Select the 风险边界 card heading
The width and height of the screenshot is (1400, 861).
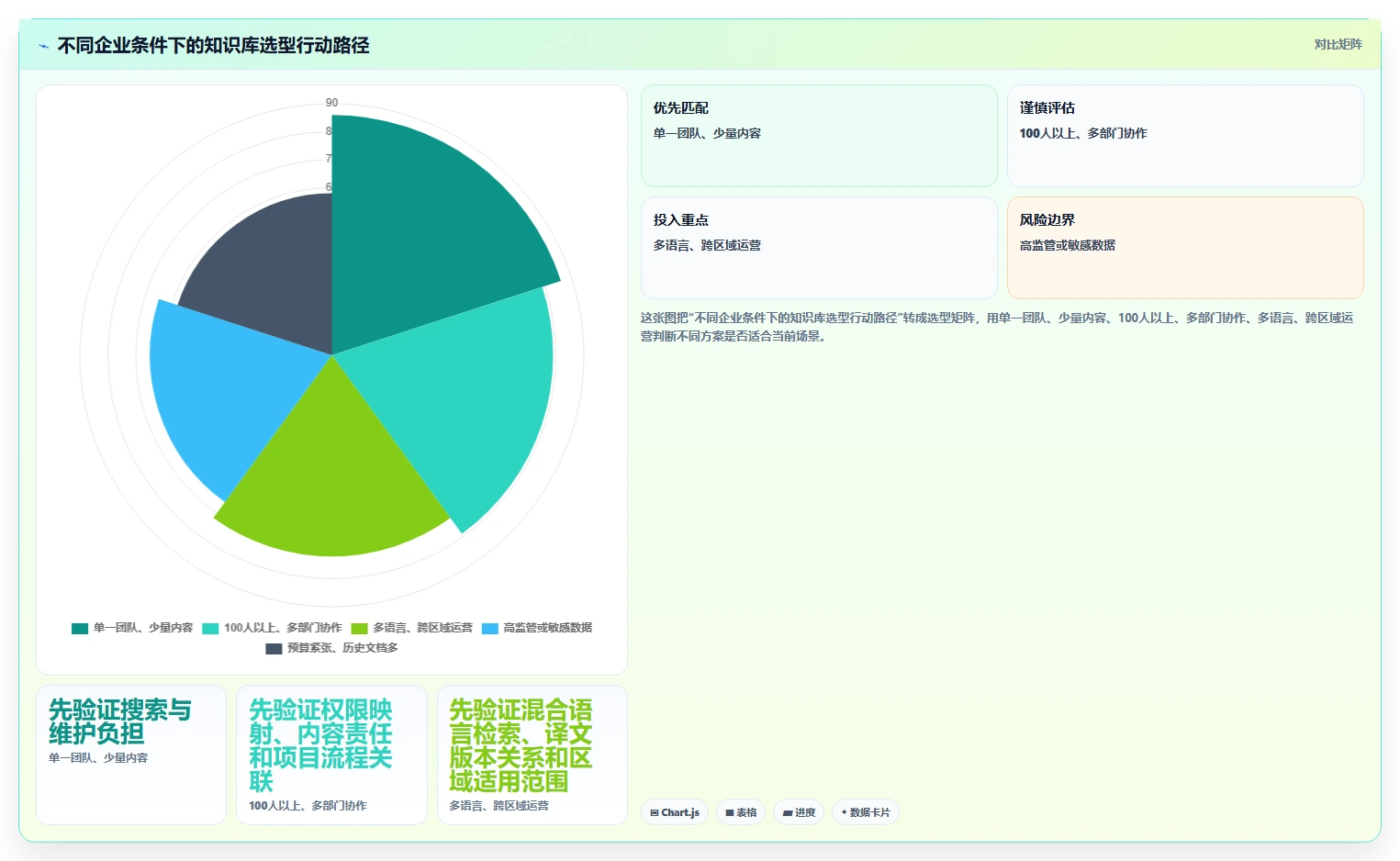[x=1047, y=220]
